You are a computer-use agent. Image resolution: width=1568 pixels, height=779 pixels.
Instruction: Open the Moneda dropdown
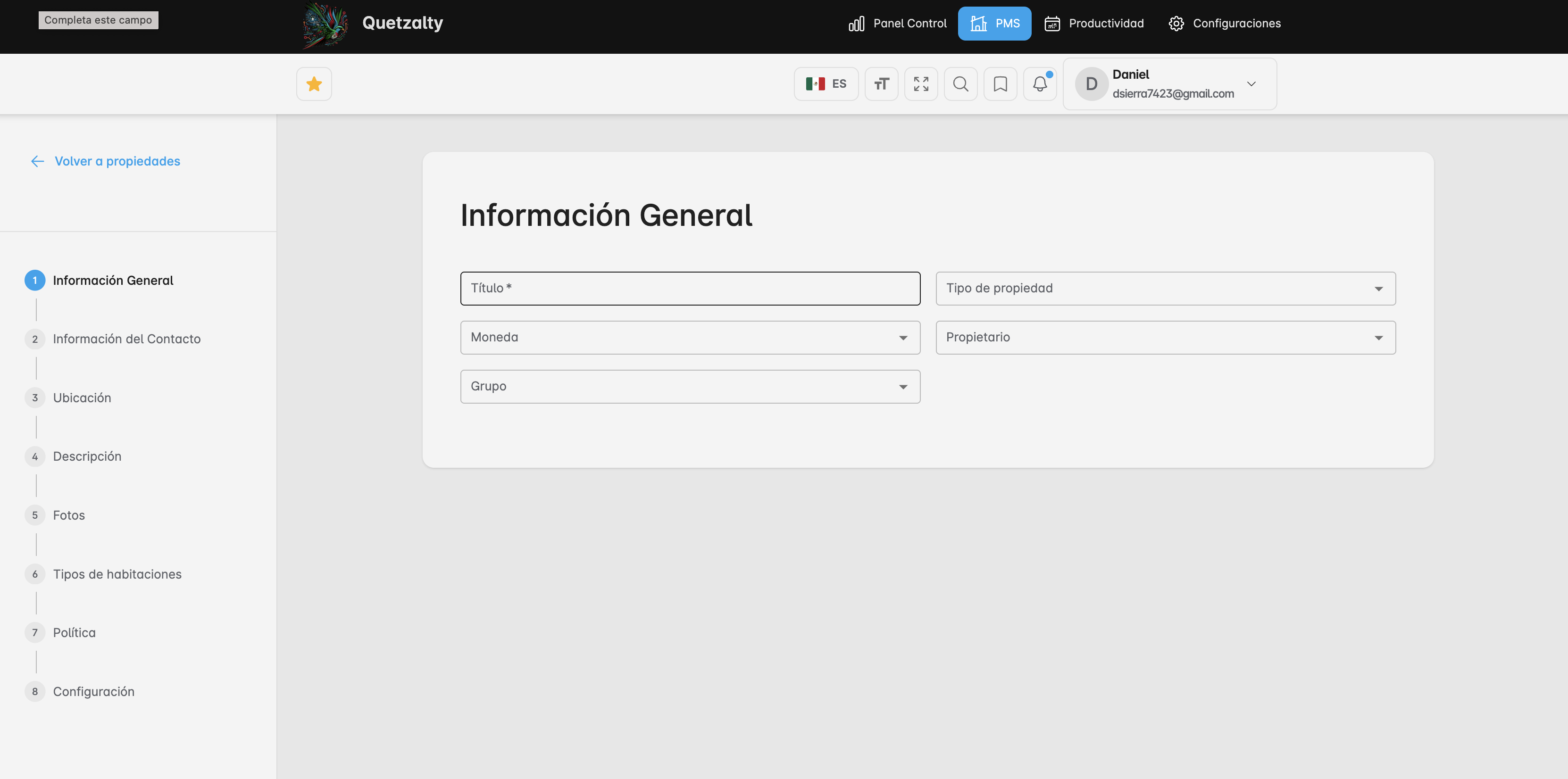tap(690, 338)
